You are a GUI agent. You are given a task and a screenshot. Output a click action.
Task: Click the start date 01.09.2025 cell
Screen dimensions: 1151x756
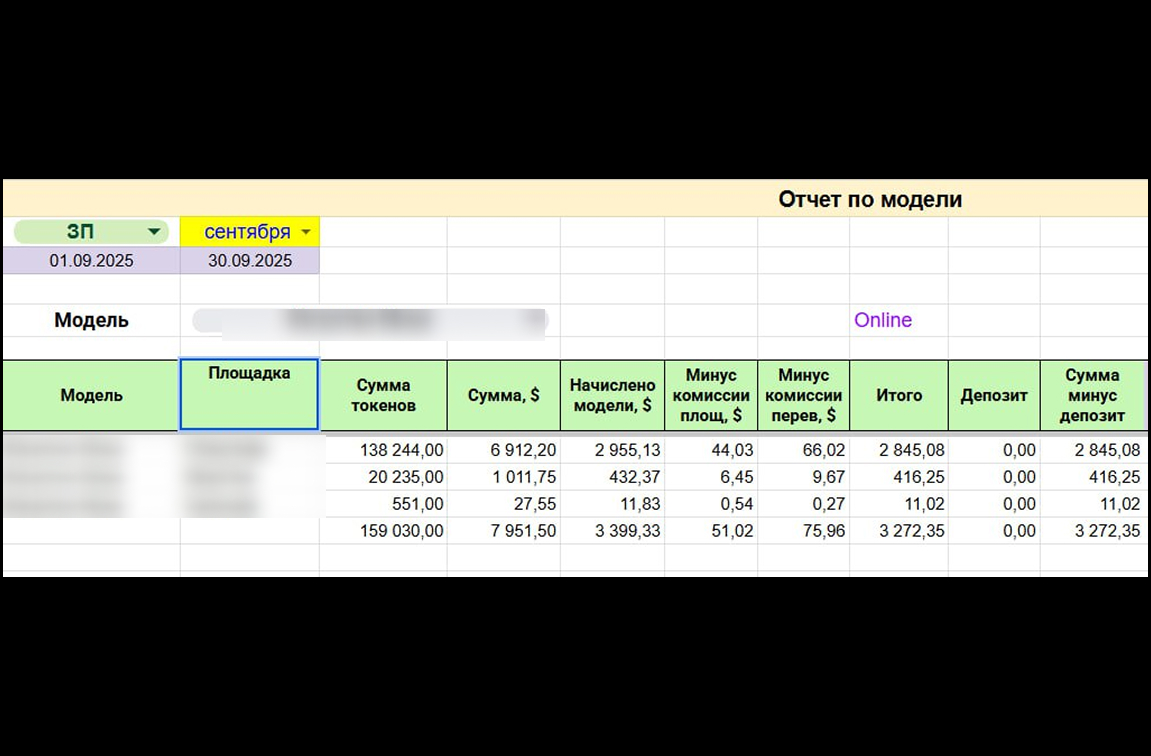point(92,261)
